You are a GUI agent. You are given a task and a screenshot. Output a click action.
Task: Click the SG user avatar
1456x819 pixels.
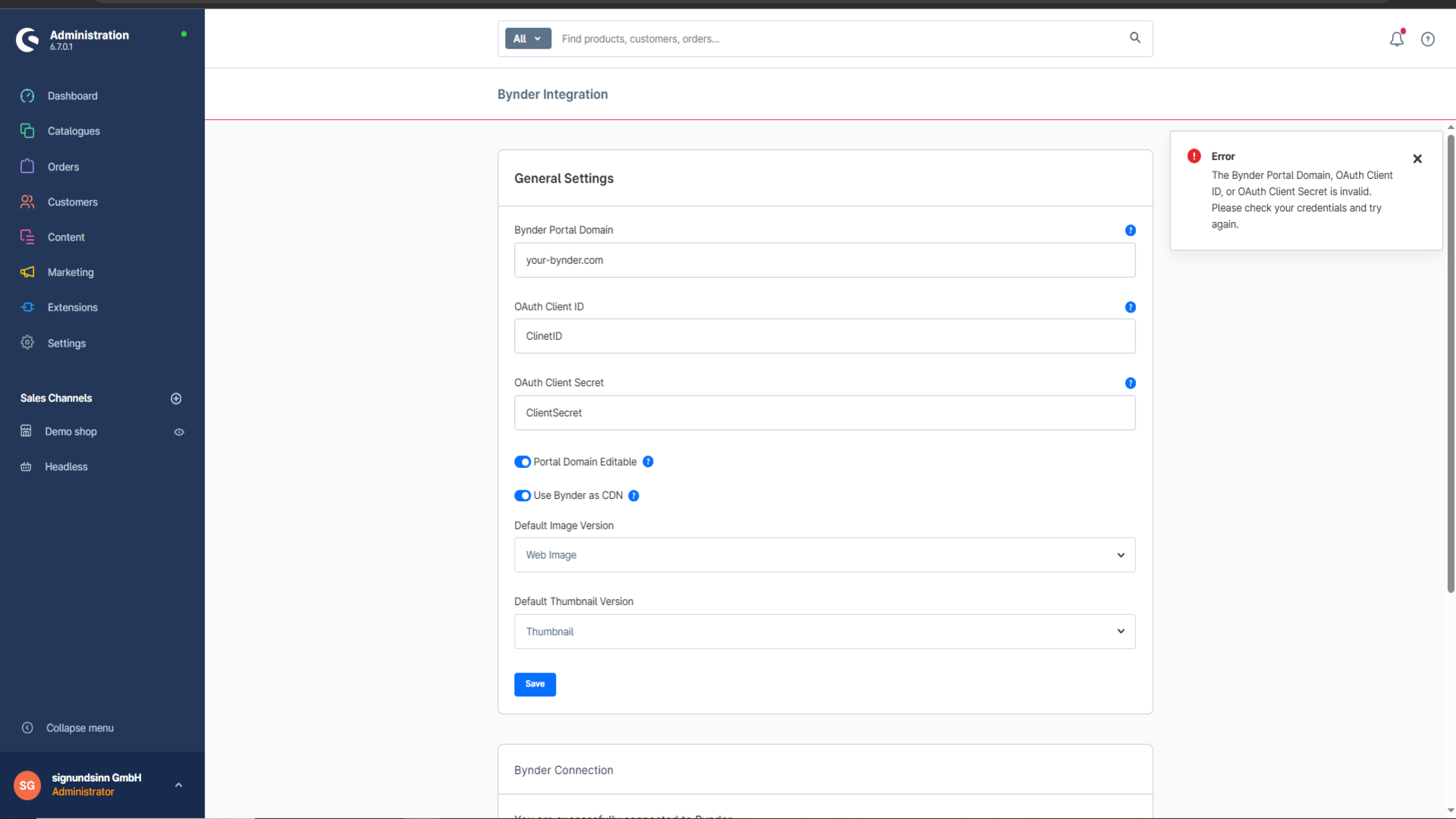pyautogui.click(x=27, y=785)
